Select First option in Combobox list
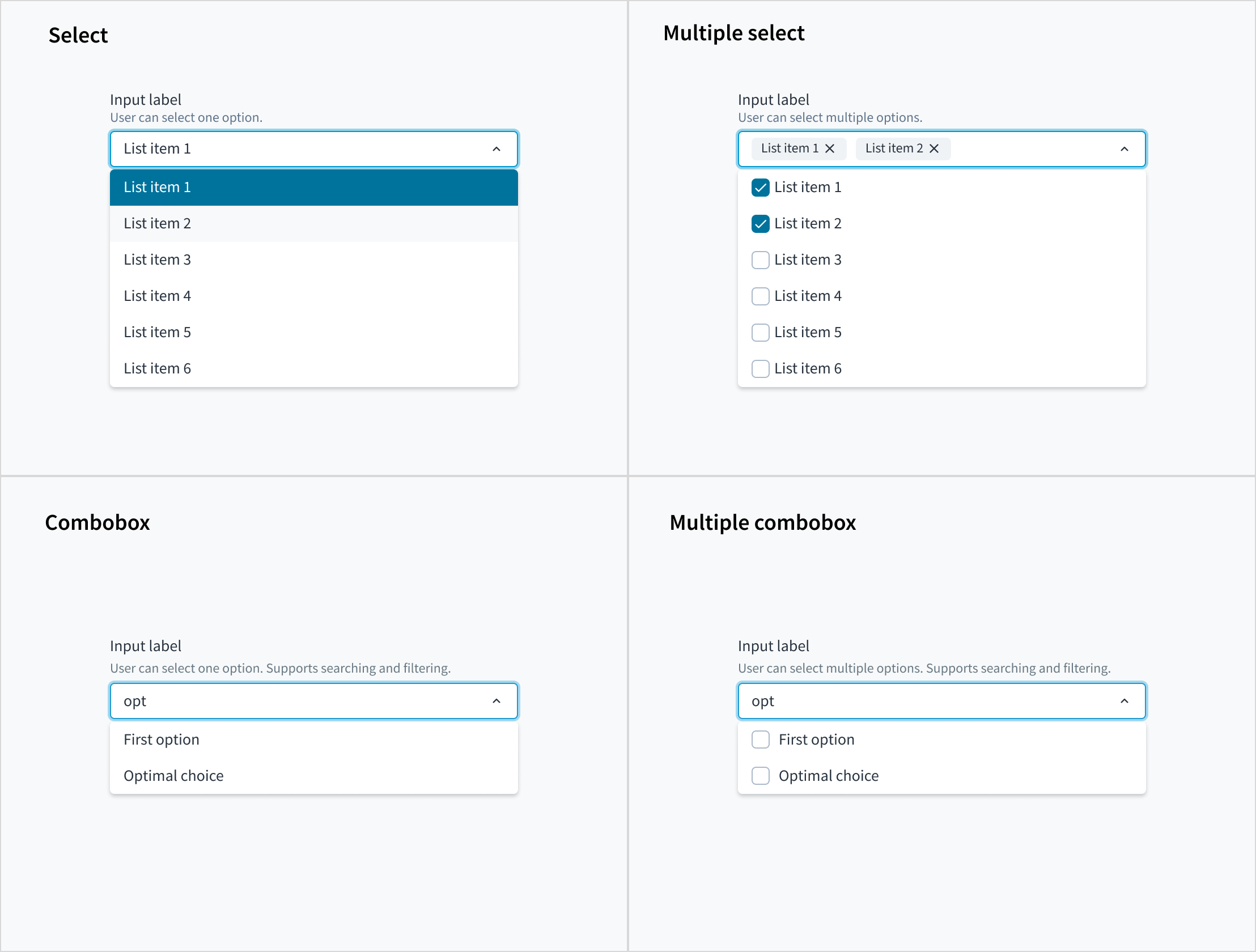Screen dimensions: 1256x952 [x=313, y=739]
